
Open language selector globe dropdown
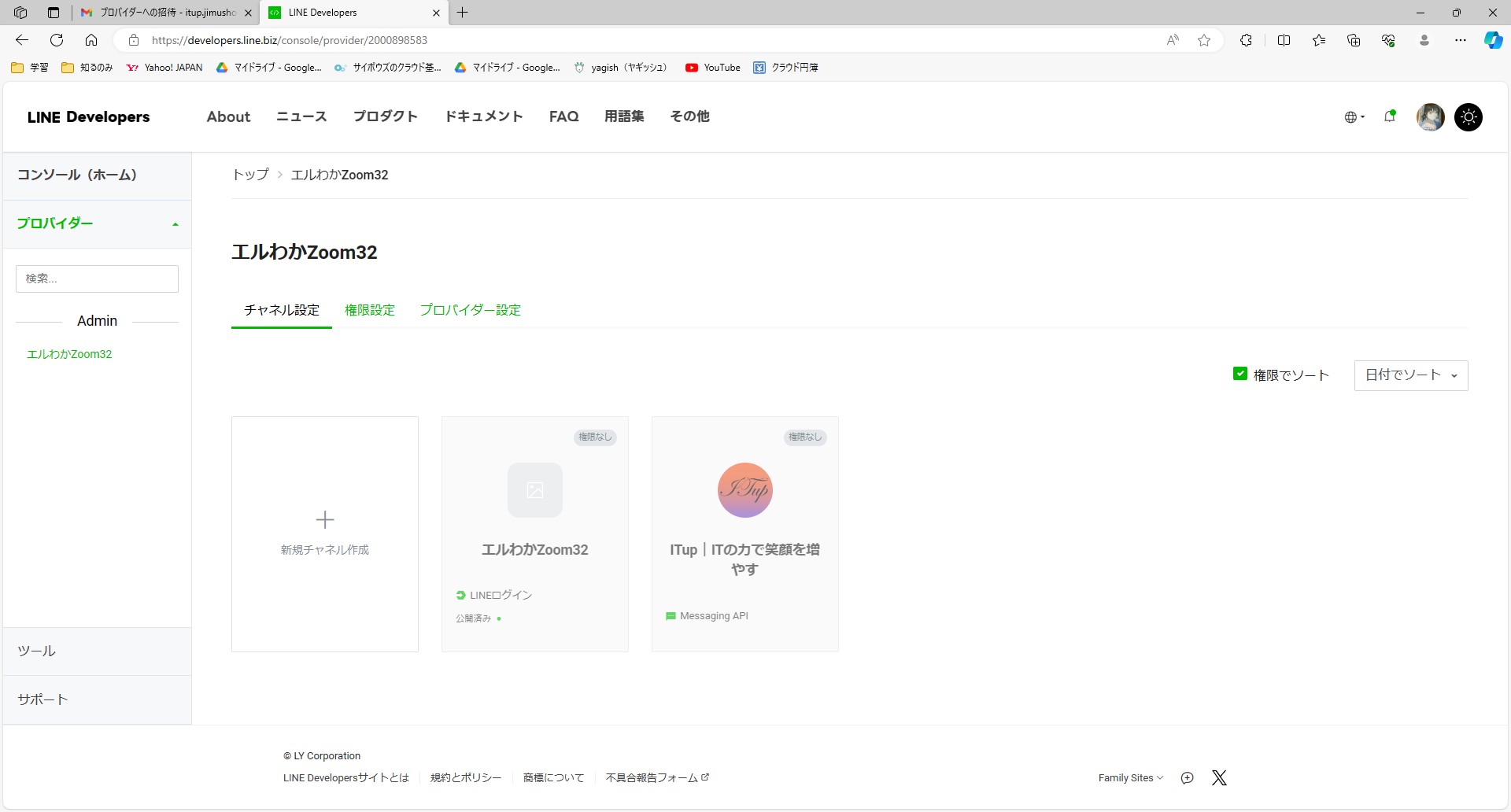pos(1354,117)
